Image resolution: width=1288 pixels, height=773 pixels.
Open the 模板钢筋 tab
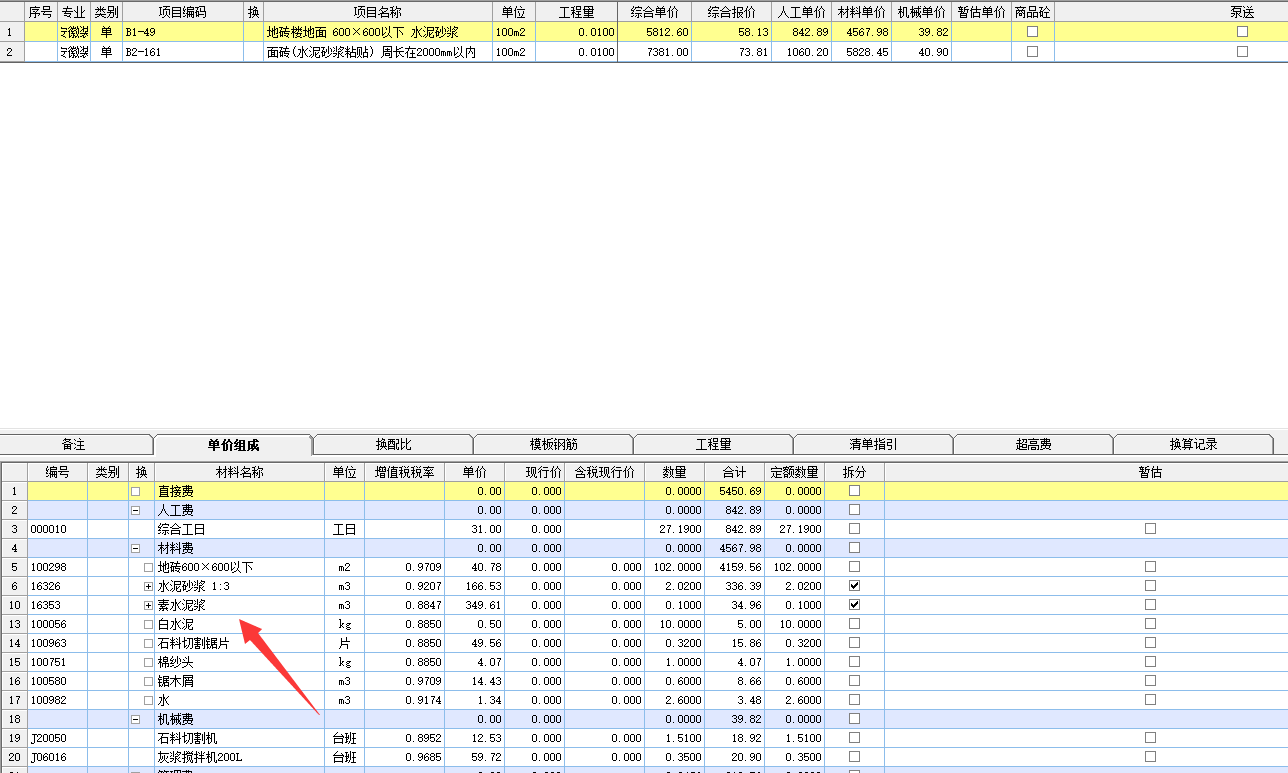553,444
